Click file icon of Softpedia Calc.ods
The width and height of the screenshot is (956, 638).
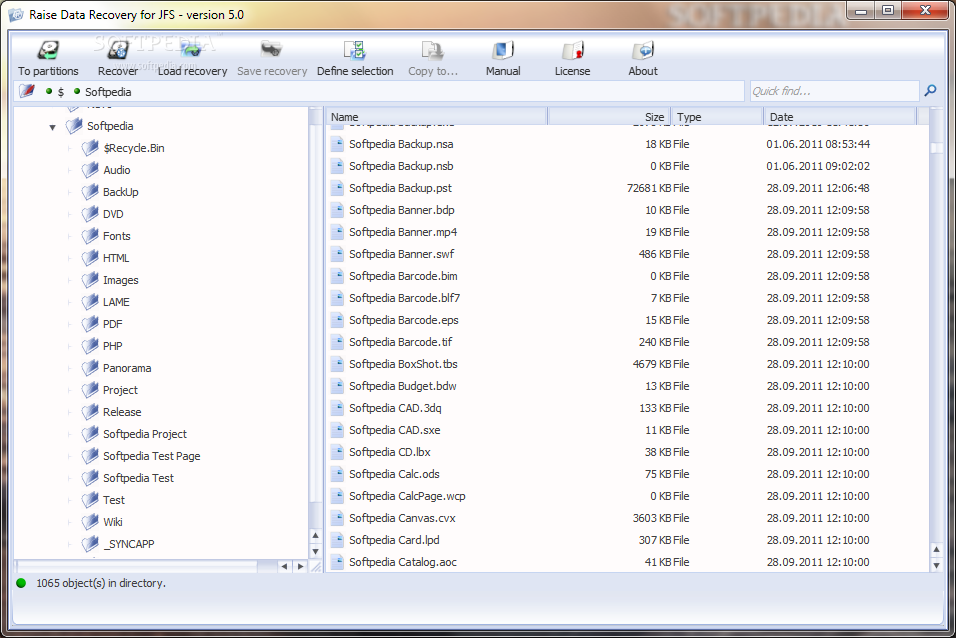coord(337,474)
